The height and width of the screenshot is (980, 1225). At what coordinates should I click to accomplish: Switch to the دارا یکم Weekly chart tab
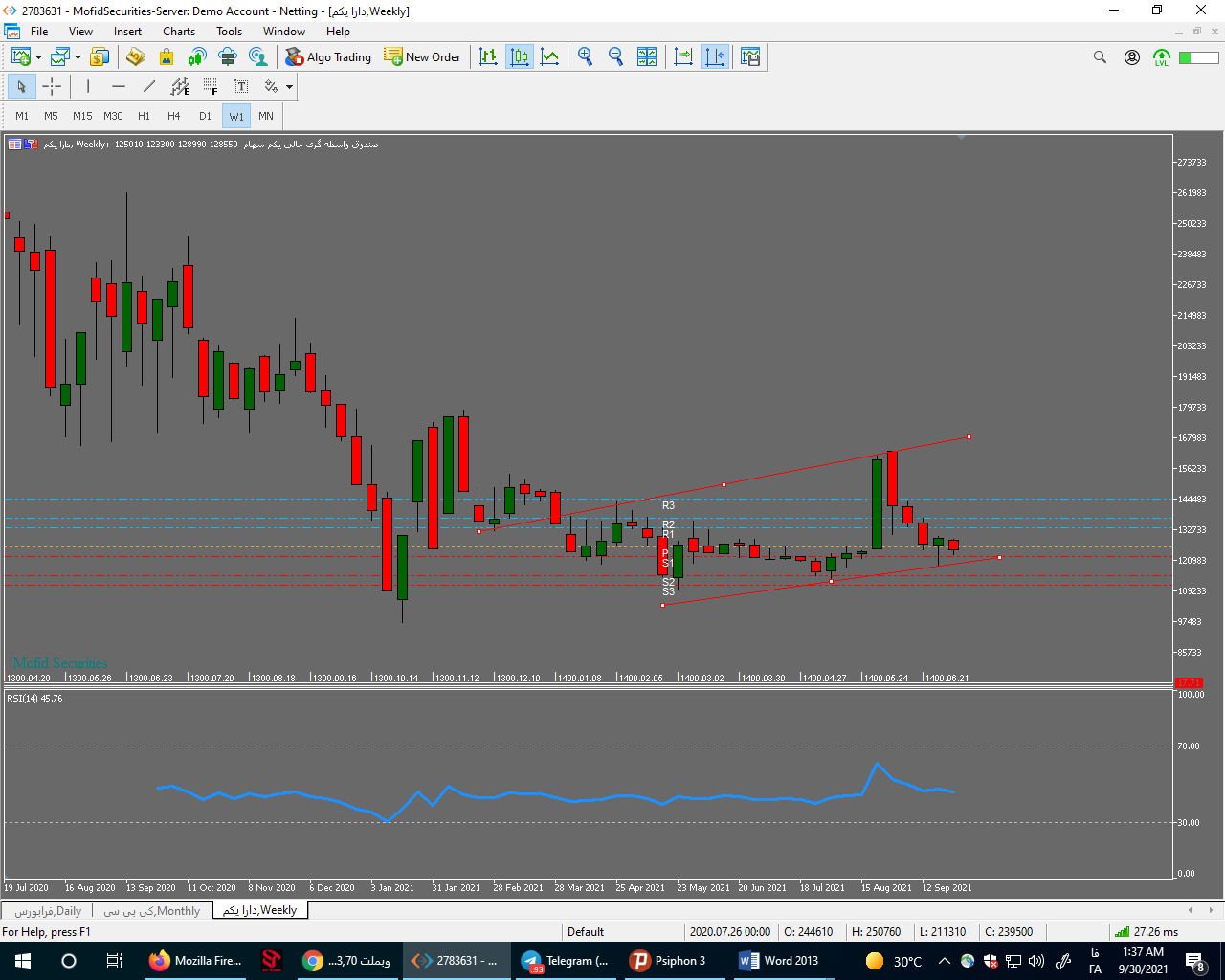(260, 910)
